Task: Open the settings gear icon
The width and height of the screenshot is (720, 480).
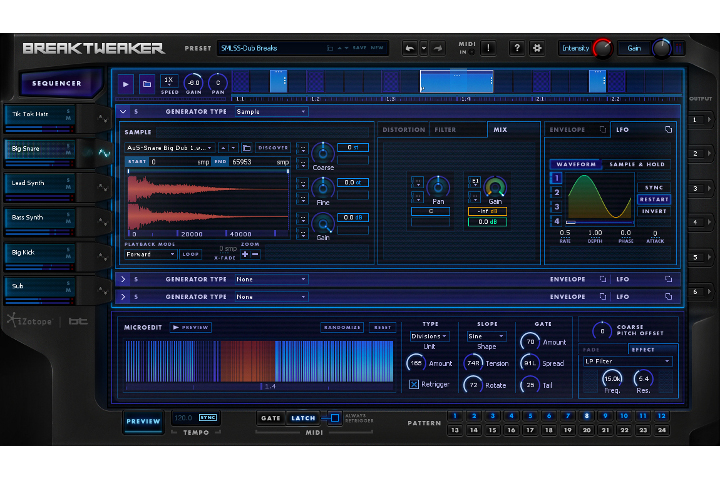Action: click(536, 48)
